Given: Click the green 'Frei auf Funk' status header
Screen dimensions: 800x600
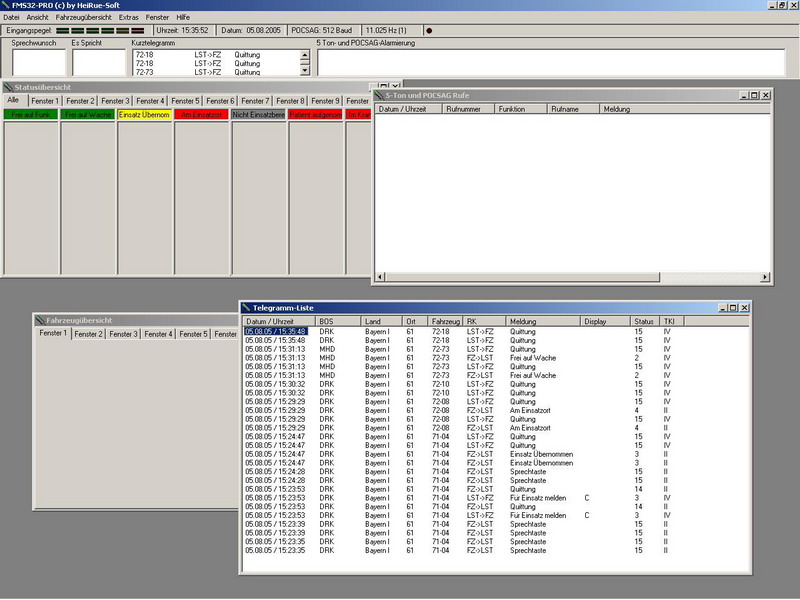Looking at the screenshot, I should (x=31, y=115).
